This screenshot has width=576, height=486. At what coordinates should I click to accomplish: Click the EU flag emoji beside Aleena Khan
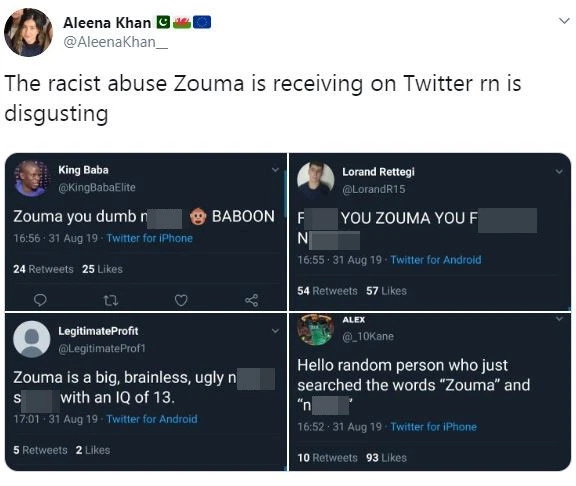pos(202,22)
